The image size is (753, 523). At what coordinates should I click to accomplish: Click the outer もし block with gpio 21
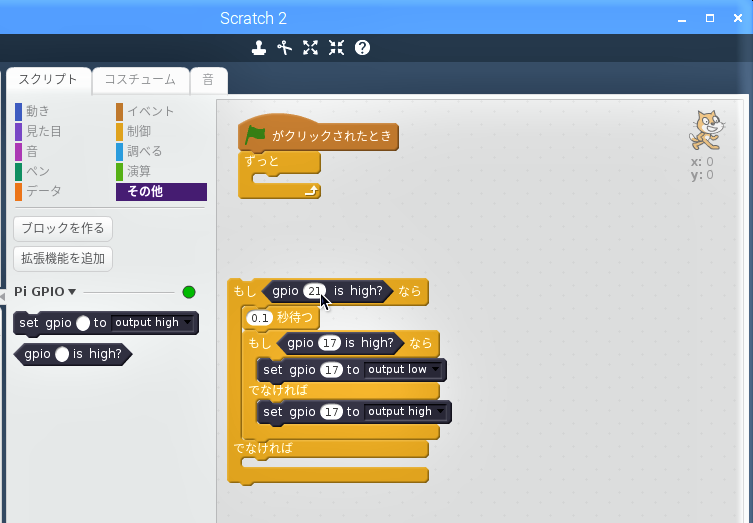click(244, 291)
